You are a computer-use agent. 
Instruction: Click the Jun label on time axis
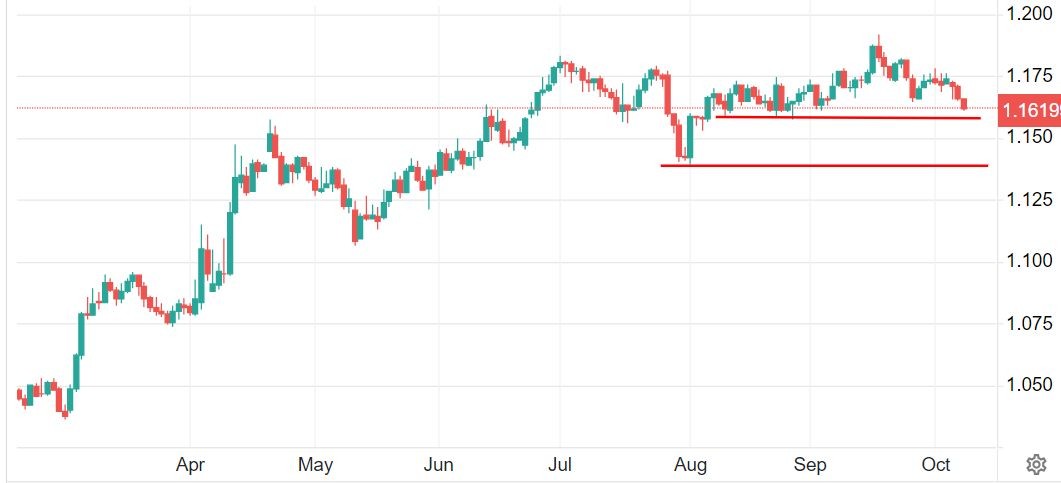tap(438, 465)
